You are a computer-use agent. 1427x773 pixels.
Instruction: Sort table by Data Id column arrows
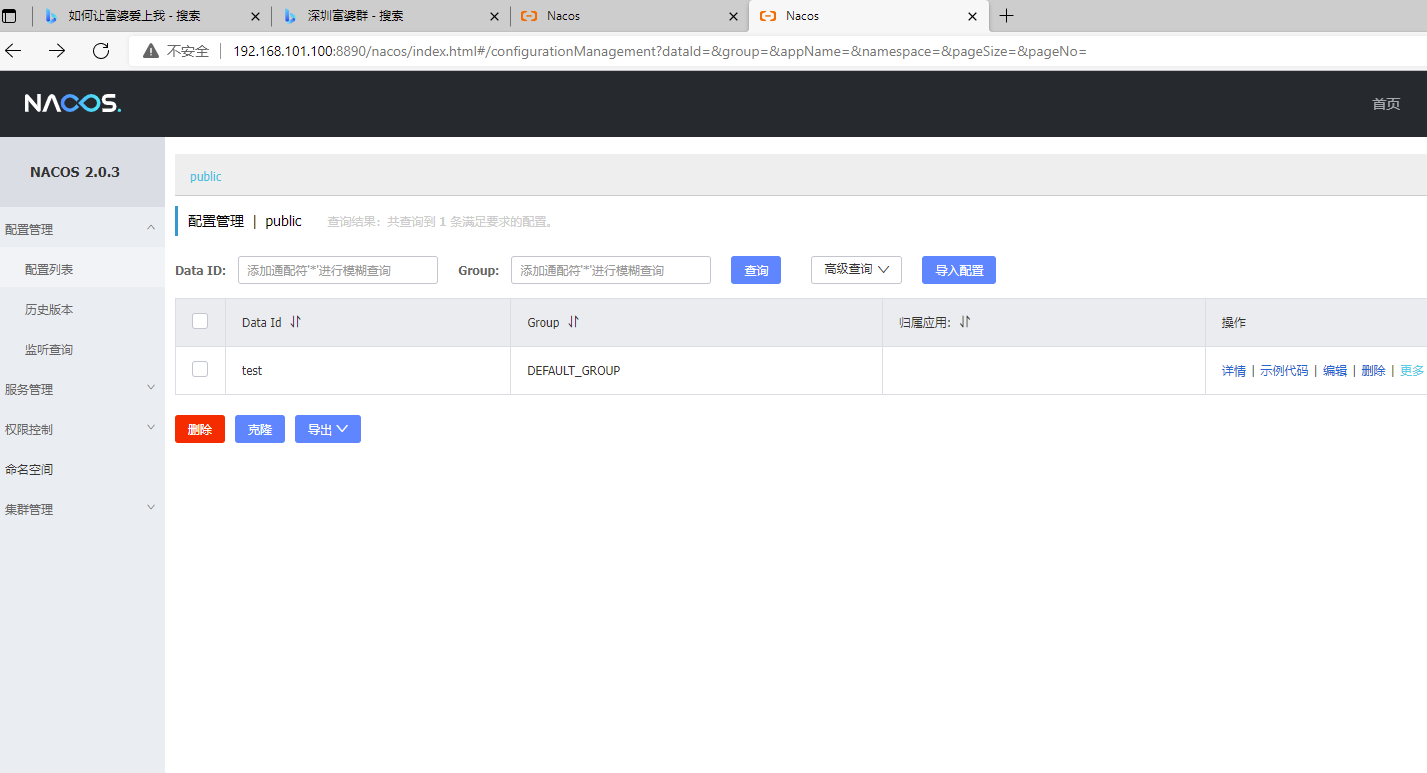click(x=295, y=322)
